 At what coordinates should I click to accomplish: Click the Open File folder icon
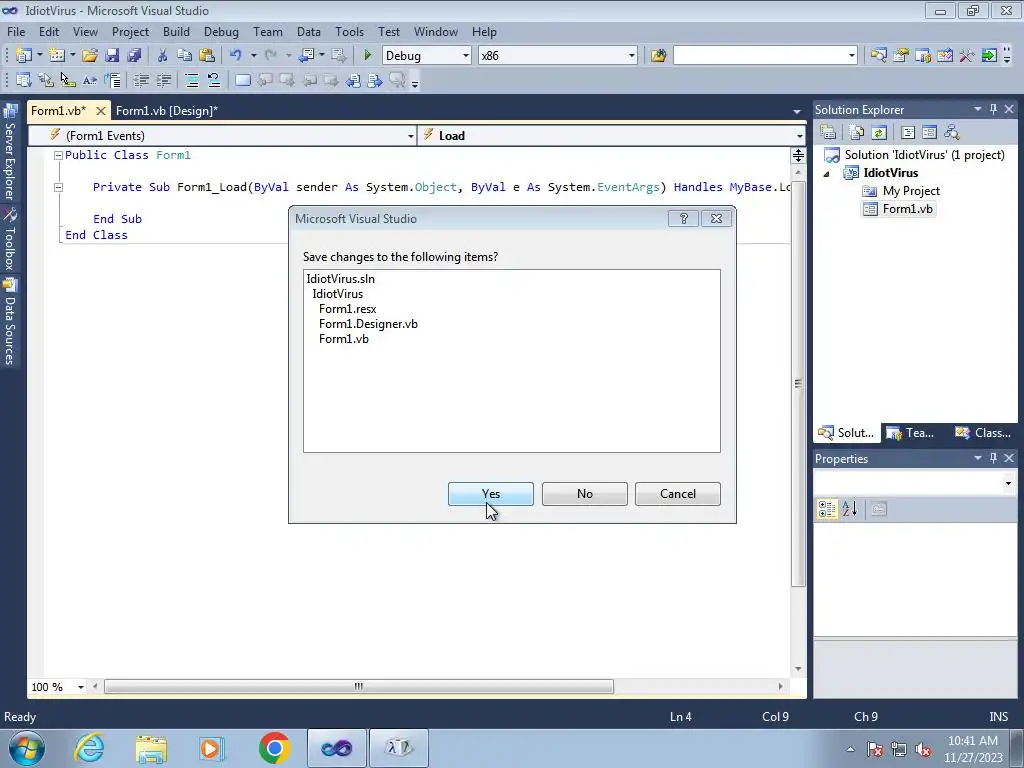pyautogui.click(x=89, y=56)
